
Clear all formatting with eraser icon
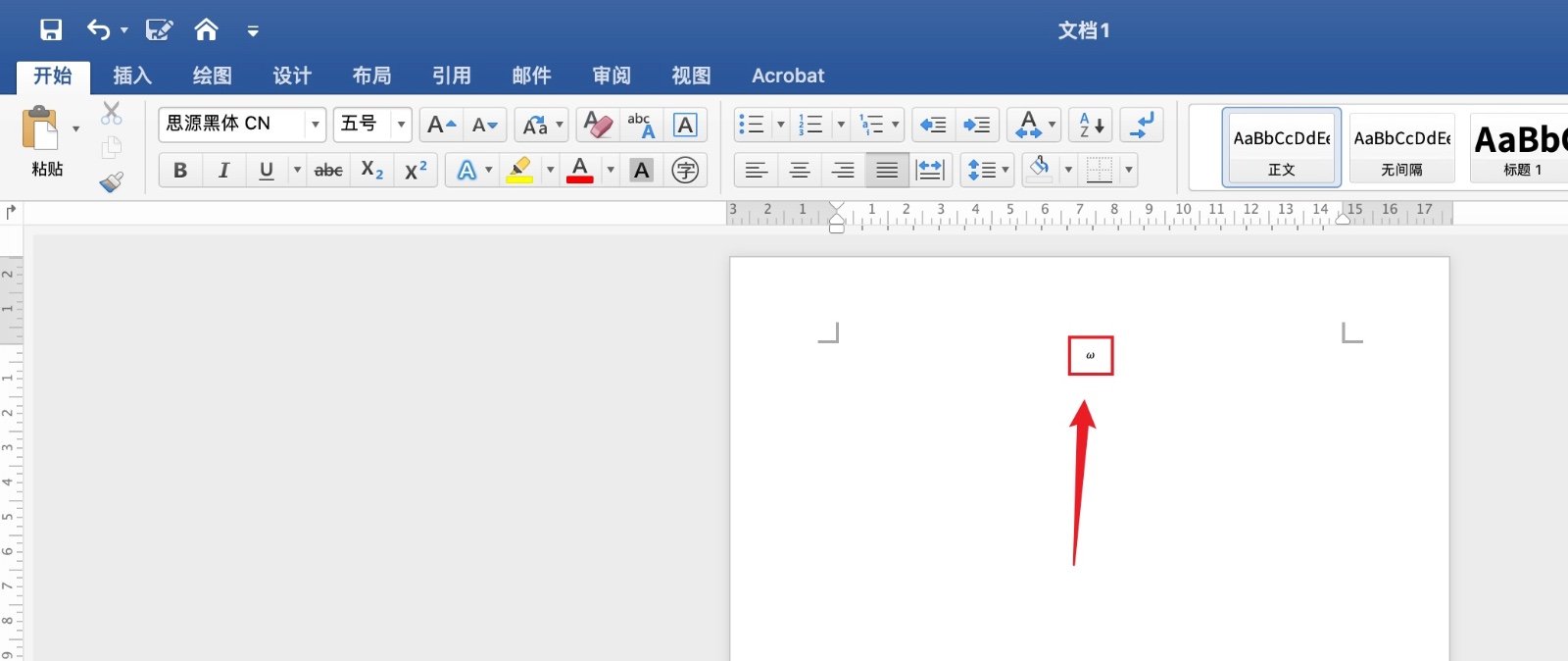pos(598,125)
